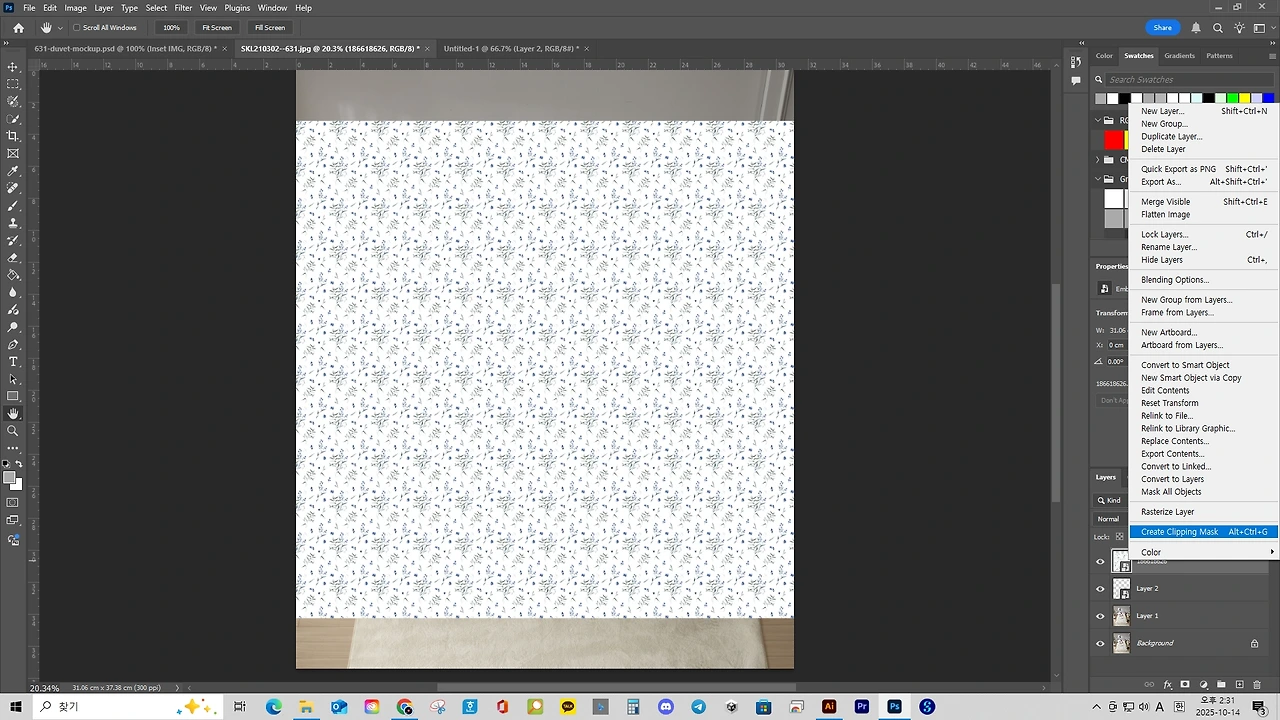Switch to the Gradients tab
1280x720 pixels.
pos(1180,55)
